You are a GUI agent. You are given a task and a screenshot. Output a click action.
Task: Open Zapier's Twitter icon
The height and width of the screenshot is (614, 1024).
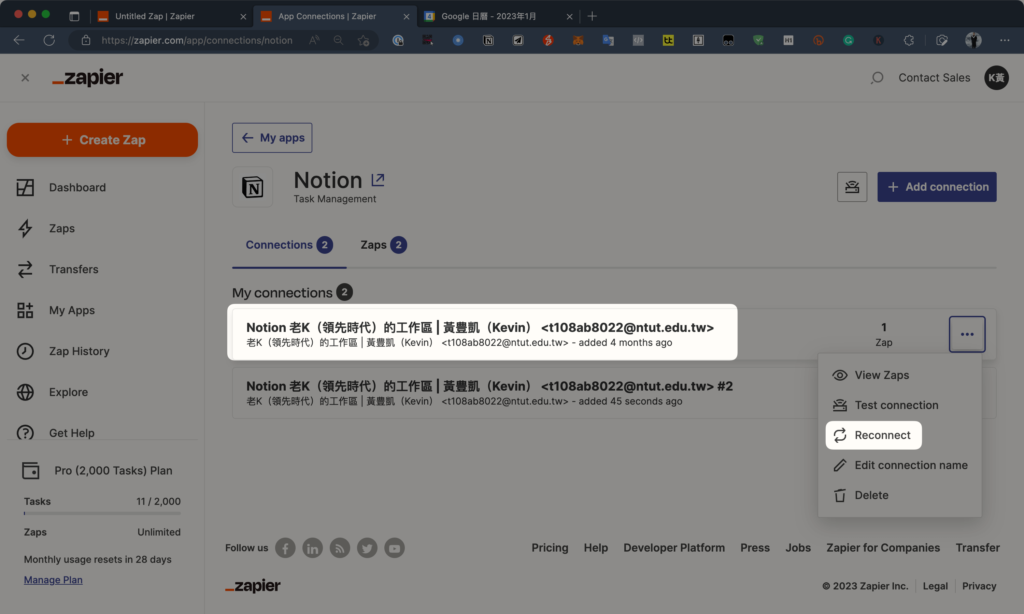367,548
